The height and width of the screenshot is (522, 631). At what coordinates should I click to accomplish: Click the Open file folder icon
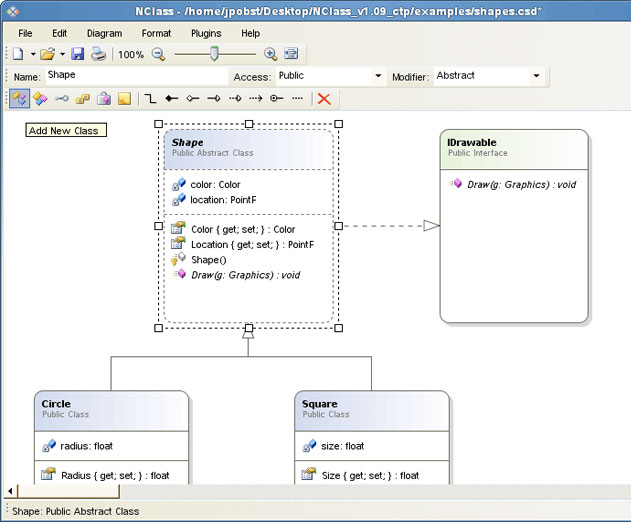[x=47, y=54]
